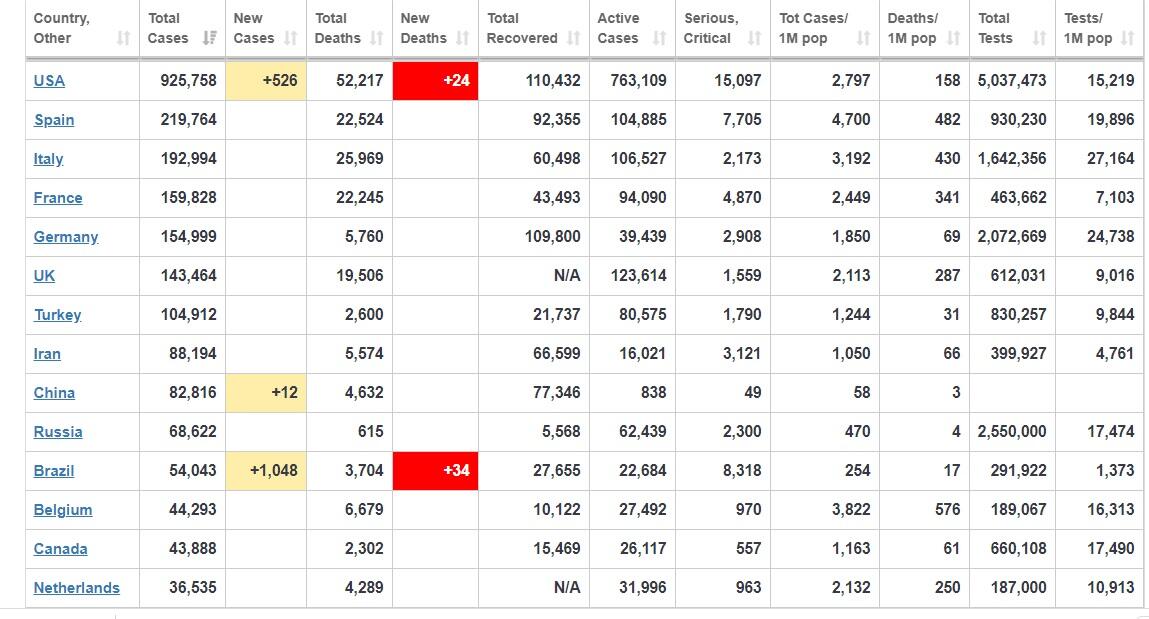The image size is (1149, 619).
Task: Select Brazil's new deaths cell +34
Action: [435, 471]
